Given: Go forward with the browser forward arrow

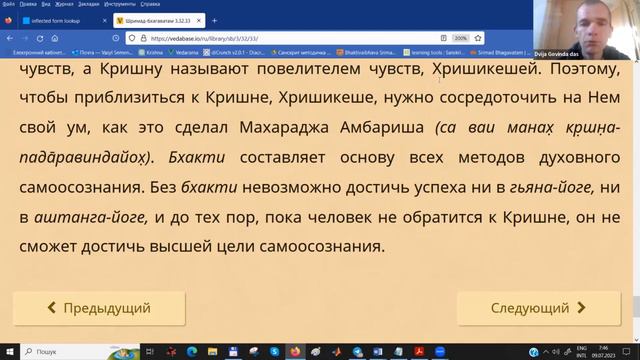Looking at the screenshot, I should click(x=25, y=38).
